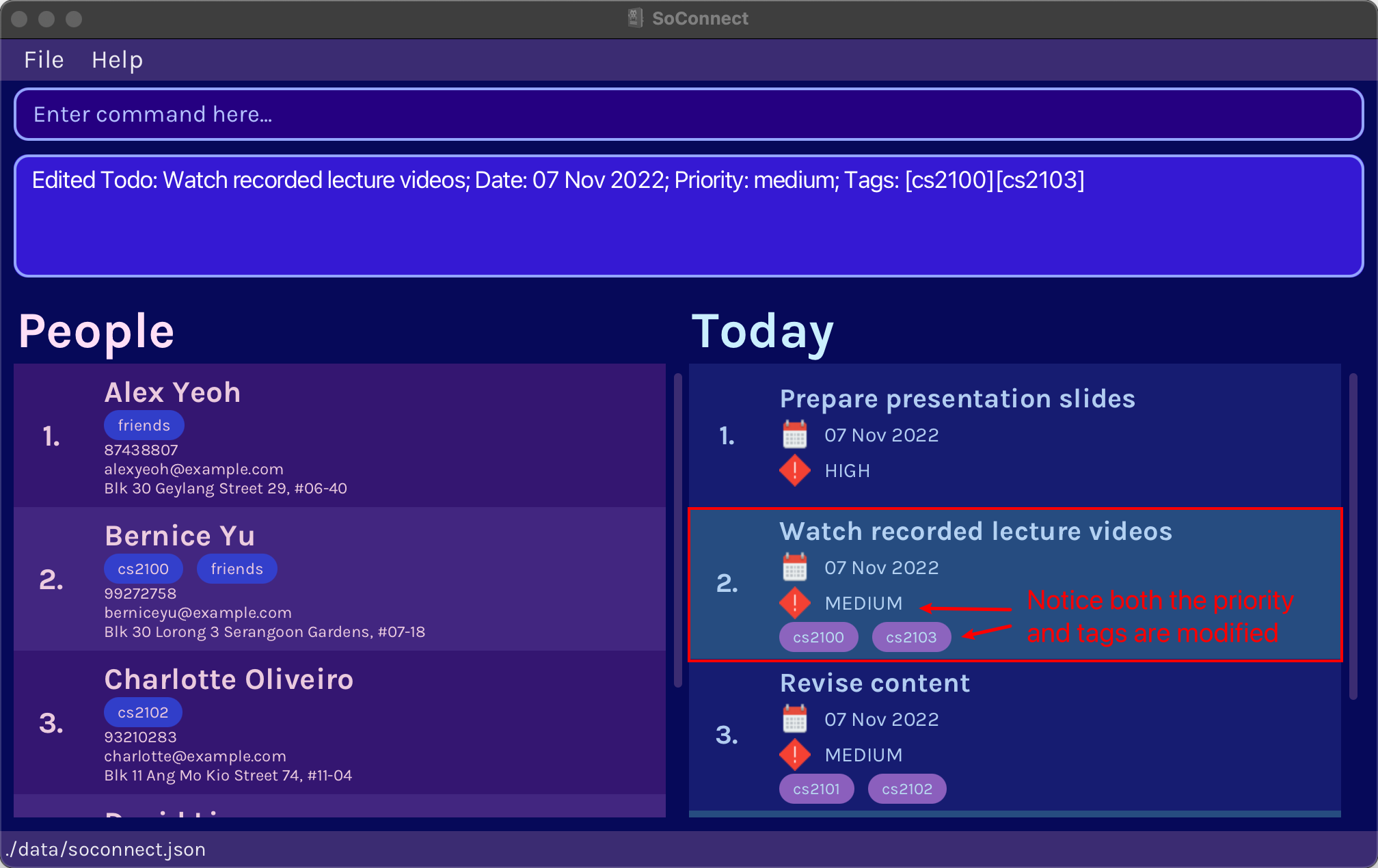1378x868 pixels.
Task: Click date 07 Nov 2022 of Revise content
Action: [881, 720]
